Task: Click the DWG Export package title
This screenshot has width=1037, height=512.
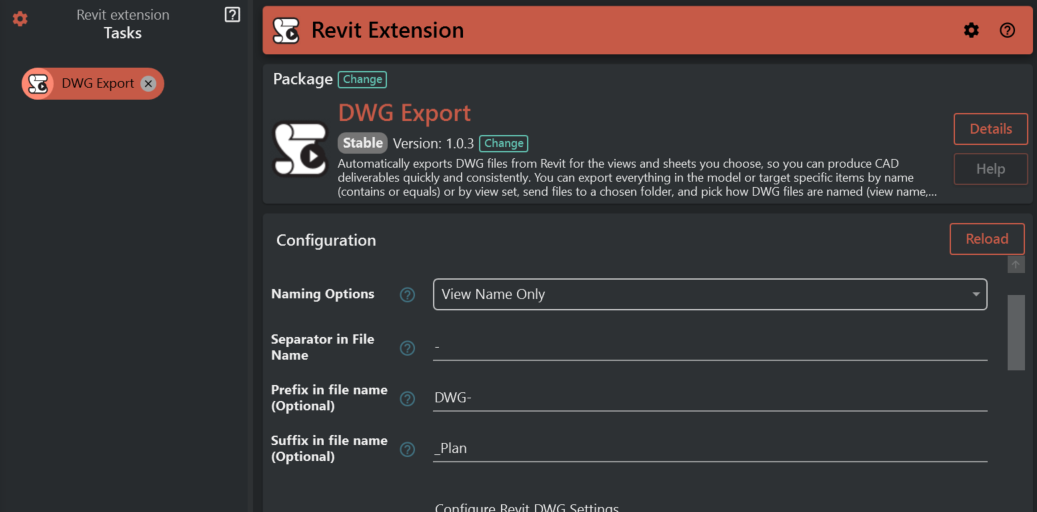Action: point(404,113)
